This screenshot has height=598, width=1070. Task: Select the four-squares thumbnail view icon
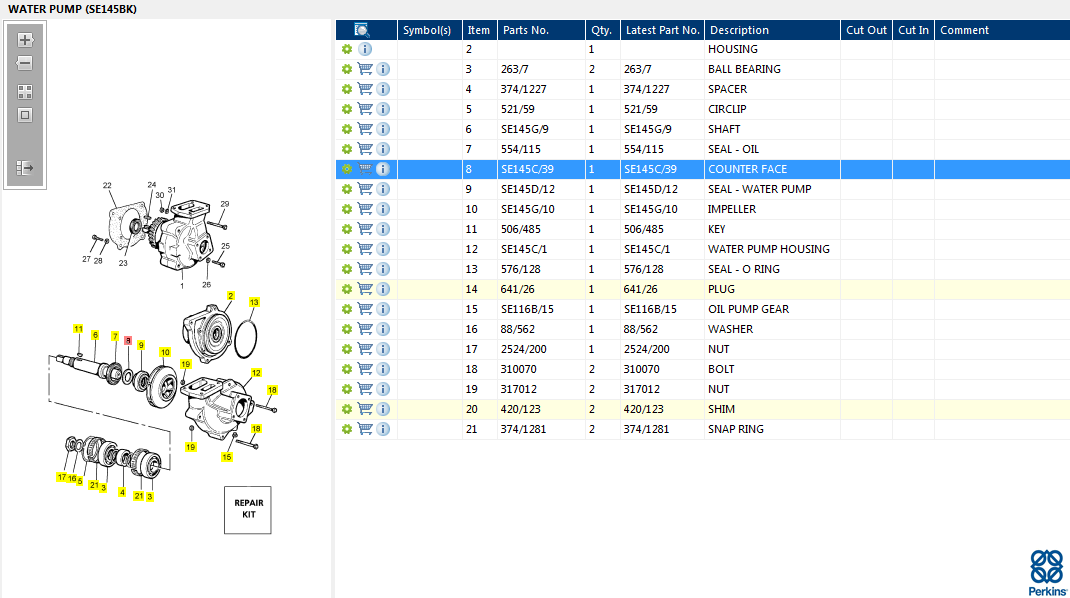tap(25, 92)
